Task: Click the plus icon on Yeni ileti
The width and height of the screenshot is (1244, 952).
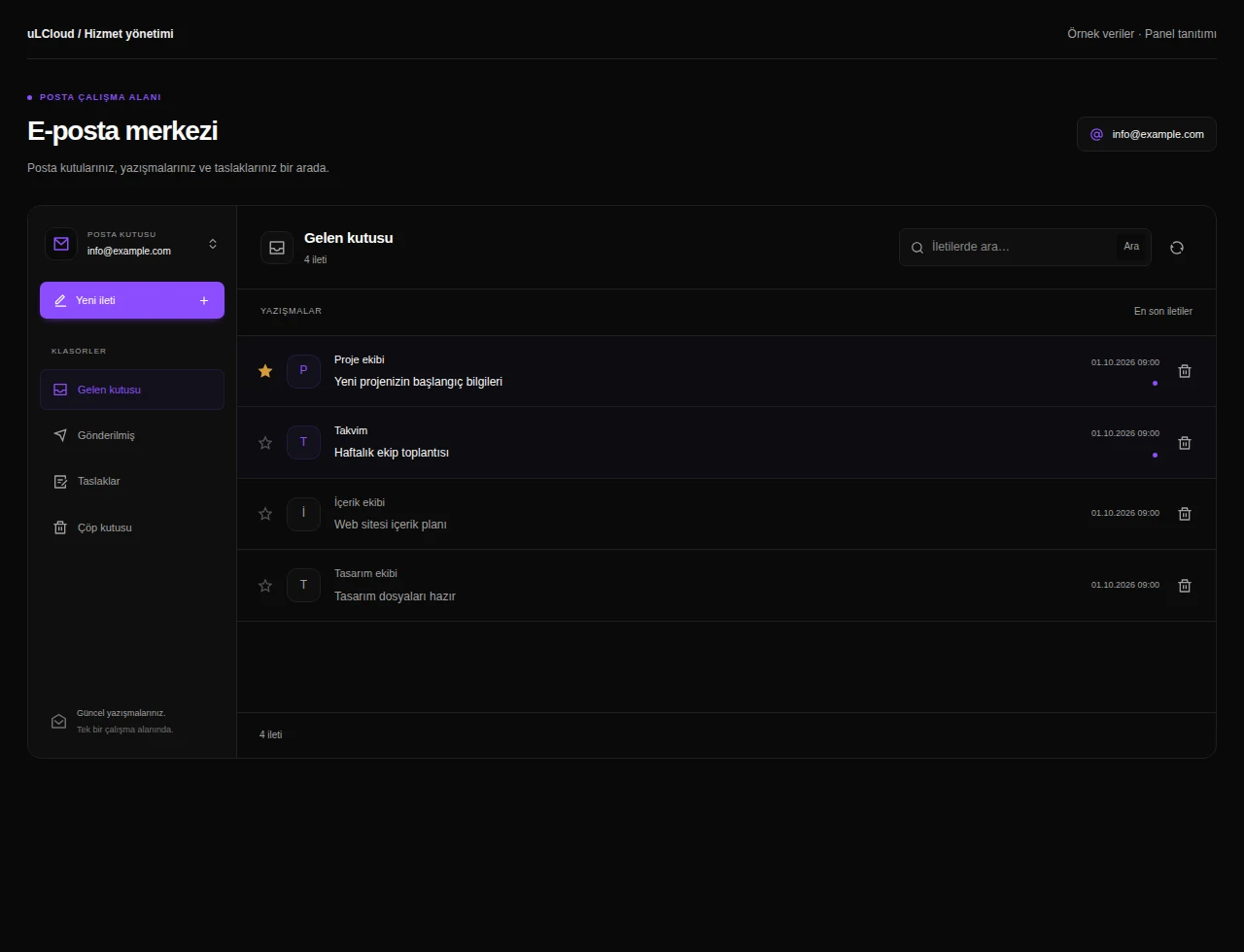Action: point(204,301)
